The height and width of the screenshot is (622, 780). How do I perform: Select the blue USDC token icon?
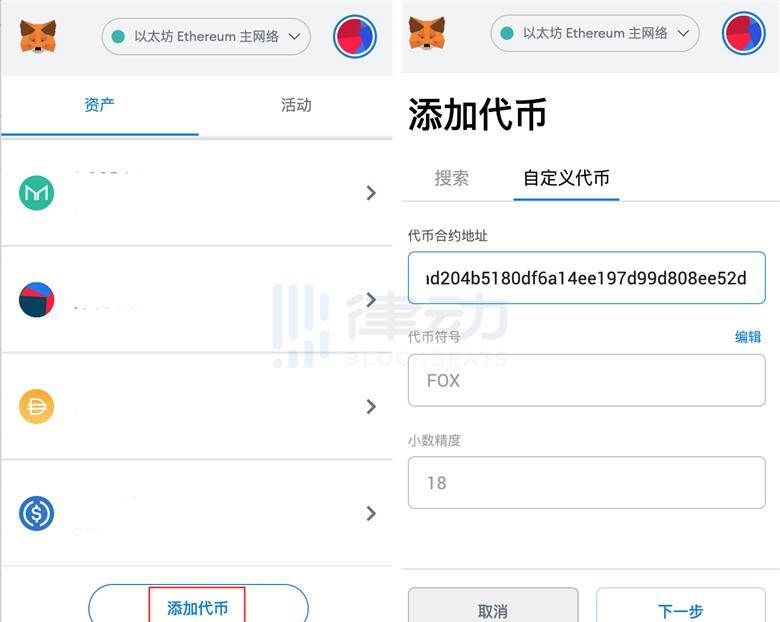tap(36, 513)
